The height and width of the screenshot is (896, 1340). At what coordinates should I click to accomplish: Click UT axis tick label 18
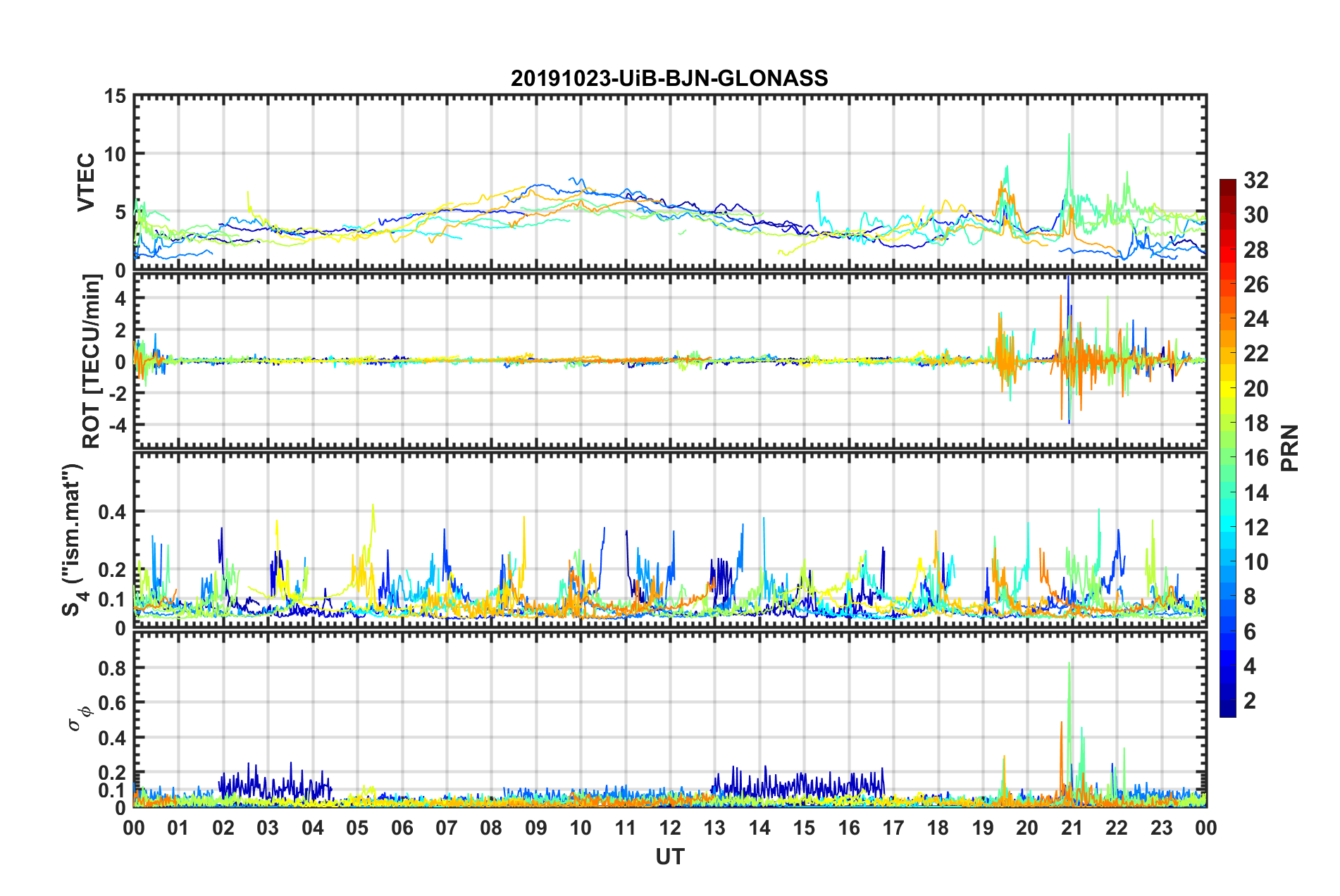938,828
